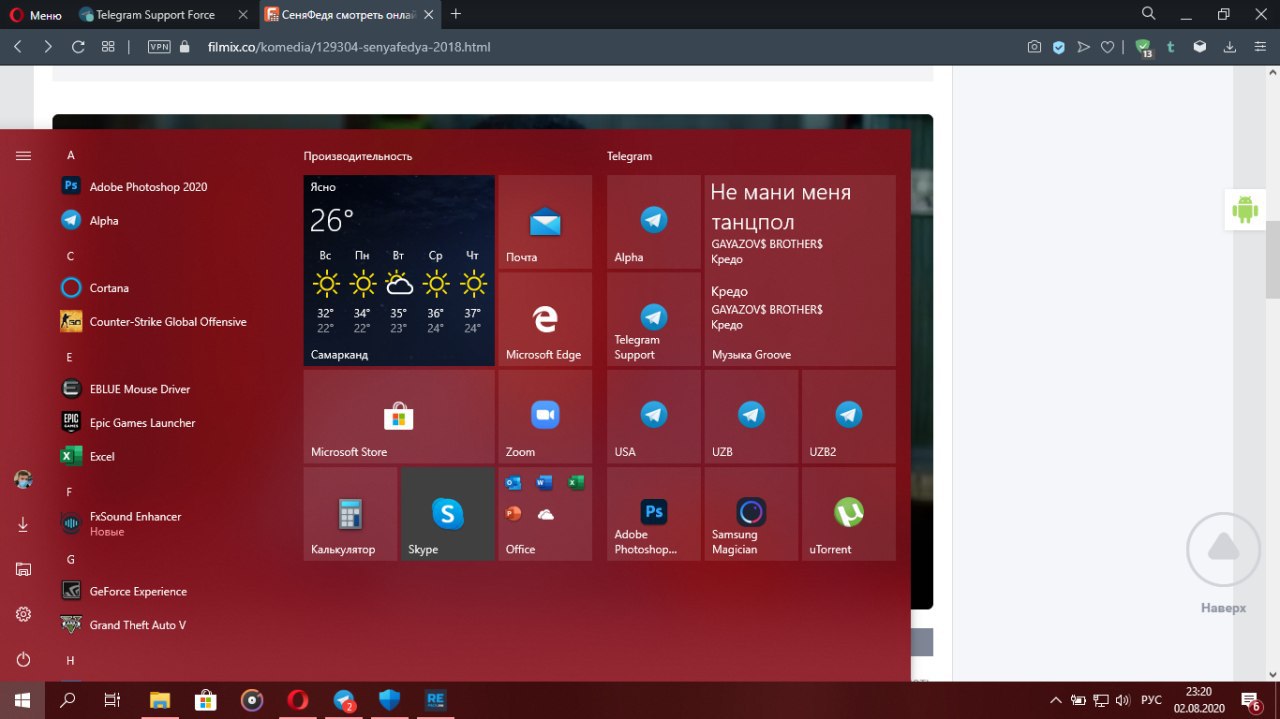Switch to СеняФедя смотреть онлайн tab
This screenshot has height=719, width=1280.
click(x=347, y=15)
